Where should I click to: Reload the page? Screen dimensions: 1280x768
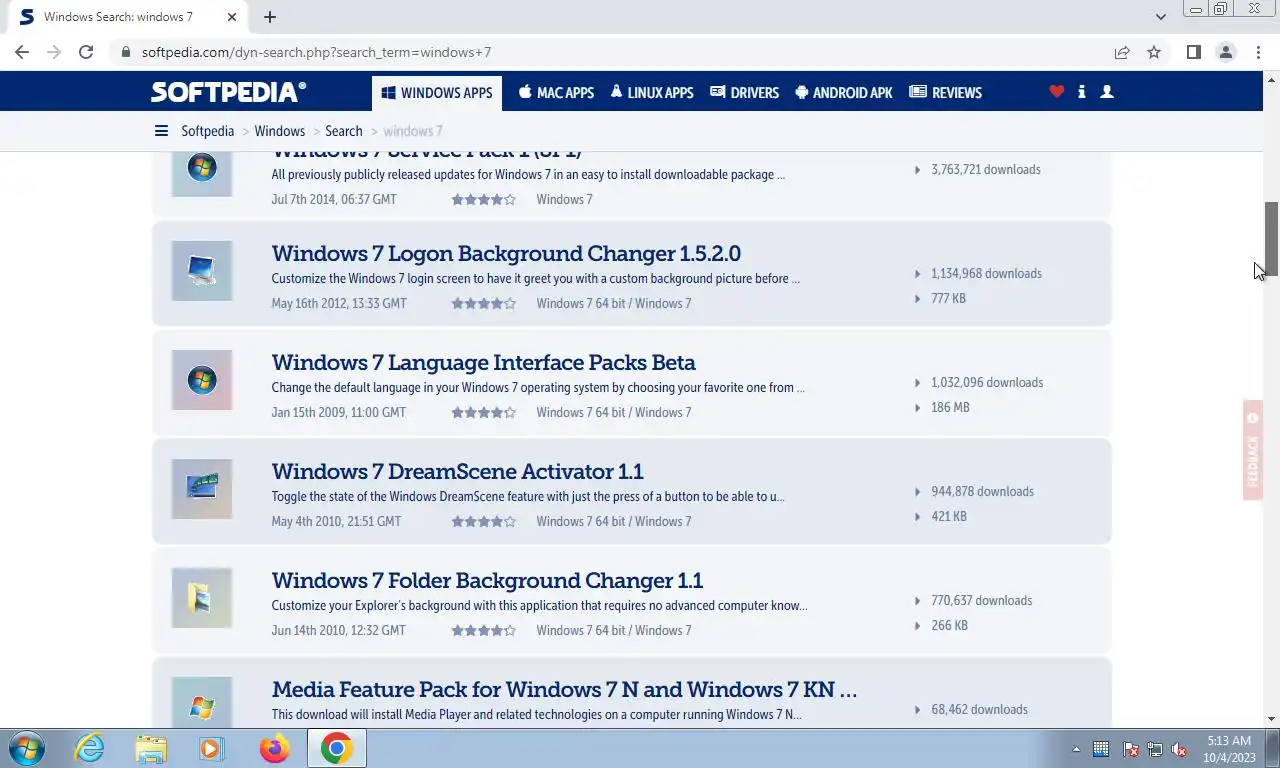pyautogui.click(x=86, y=52)
